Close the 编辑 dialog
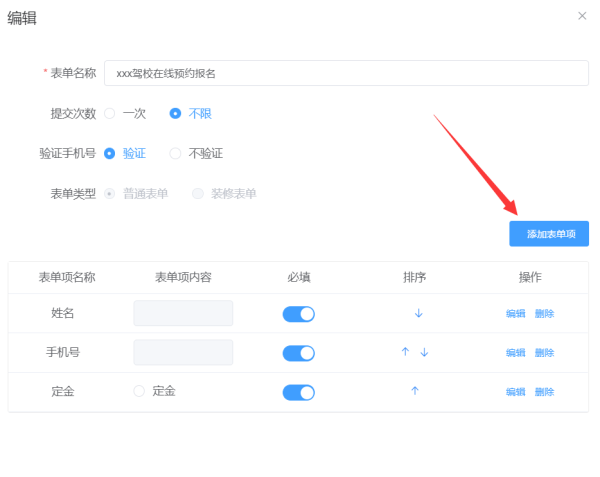 (582, 16)
